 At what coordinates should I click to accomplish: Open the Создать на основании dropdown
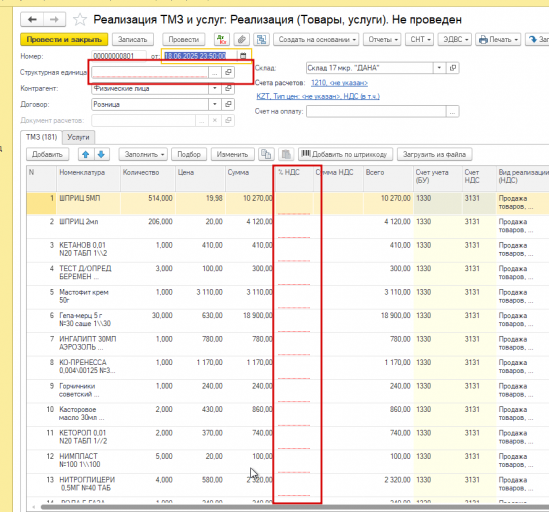coord(317,40)
